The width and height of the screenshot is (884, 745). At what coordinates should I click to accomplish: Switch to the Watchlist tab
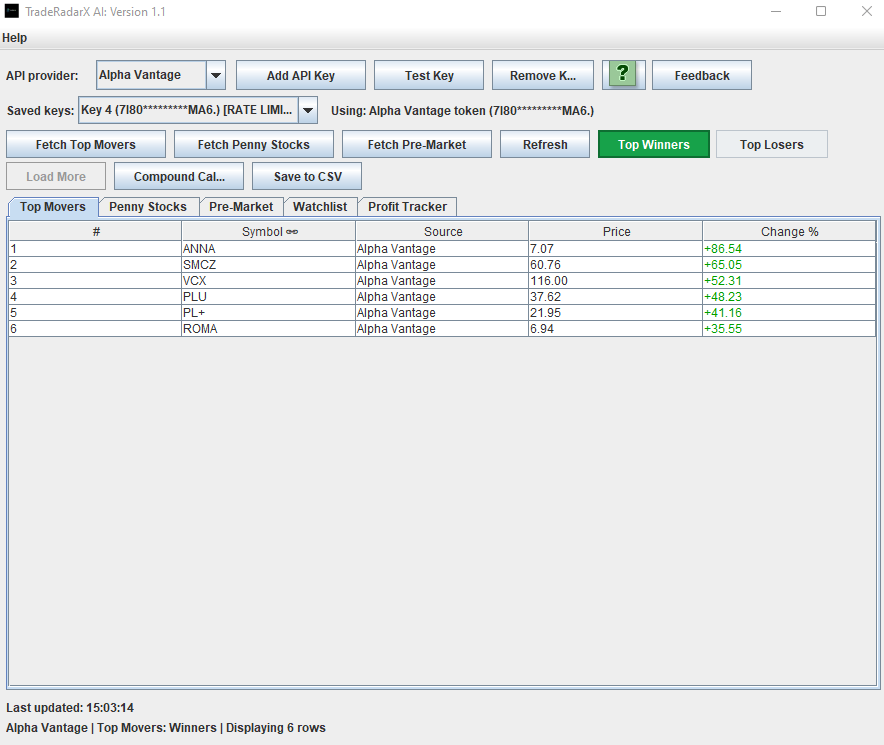pos(320,207)
